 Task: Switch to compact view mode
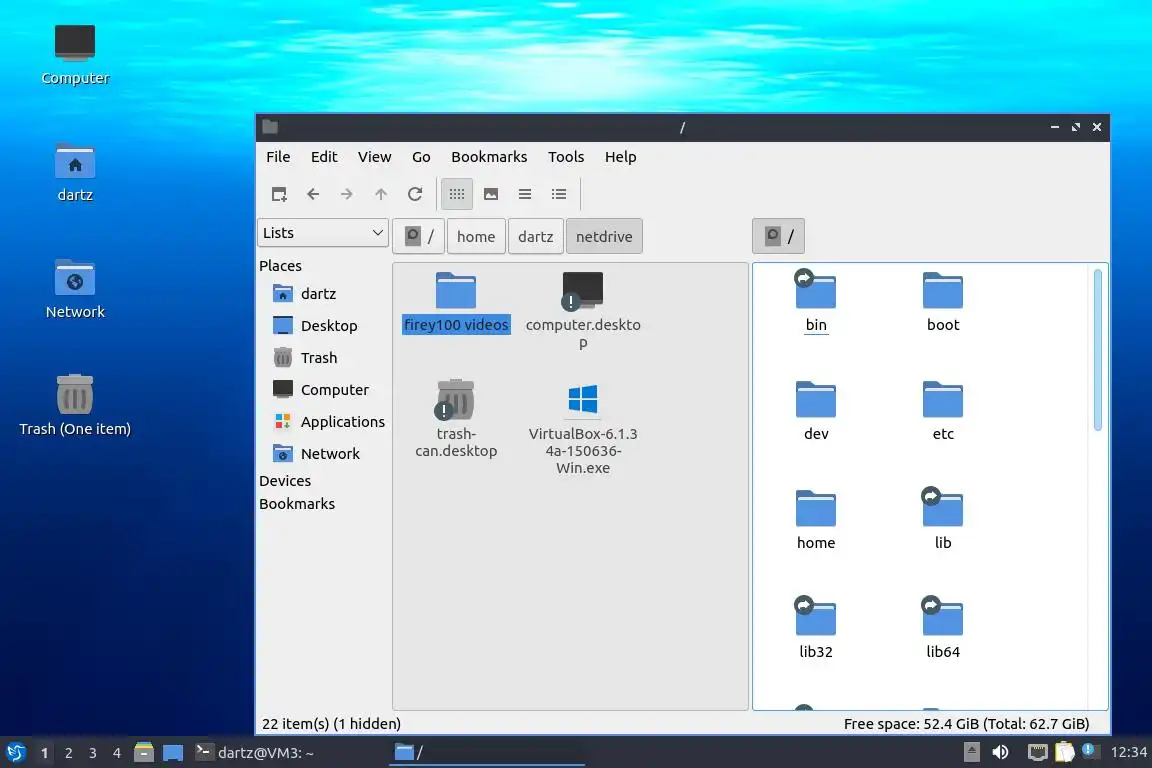point(525,194)
